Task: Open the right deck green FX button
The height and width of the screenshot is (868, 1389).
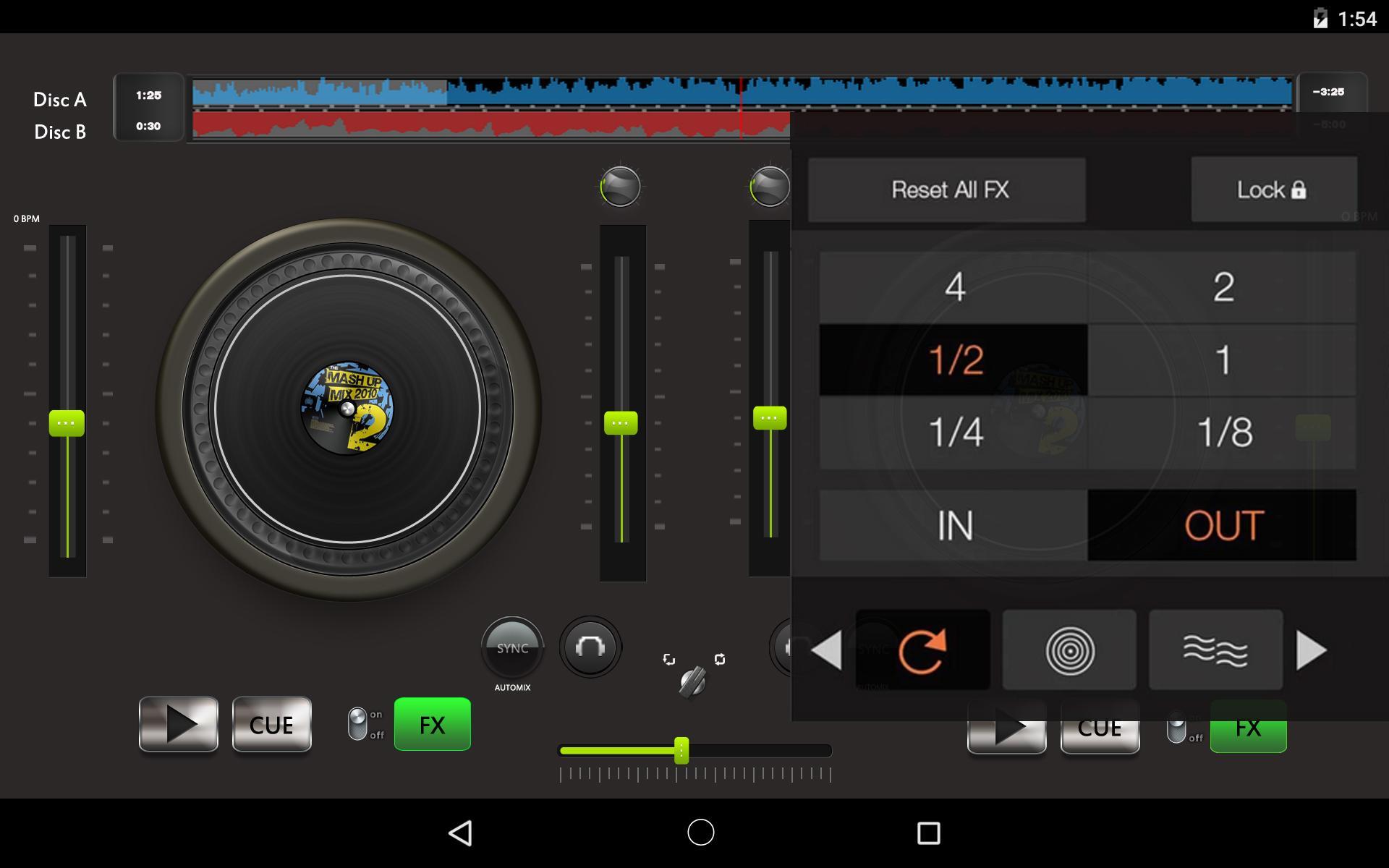Action: click(x=1249, y=728)
